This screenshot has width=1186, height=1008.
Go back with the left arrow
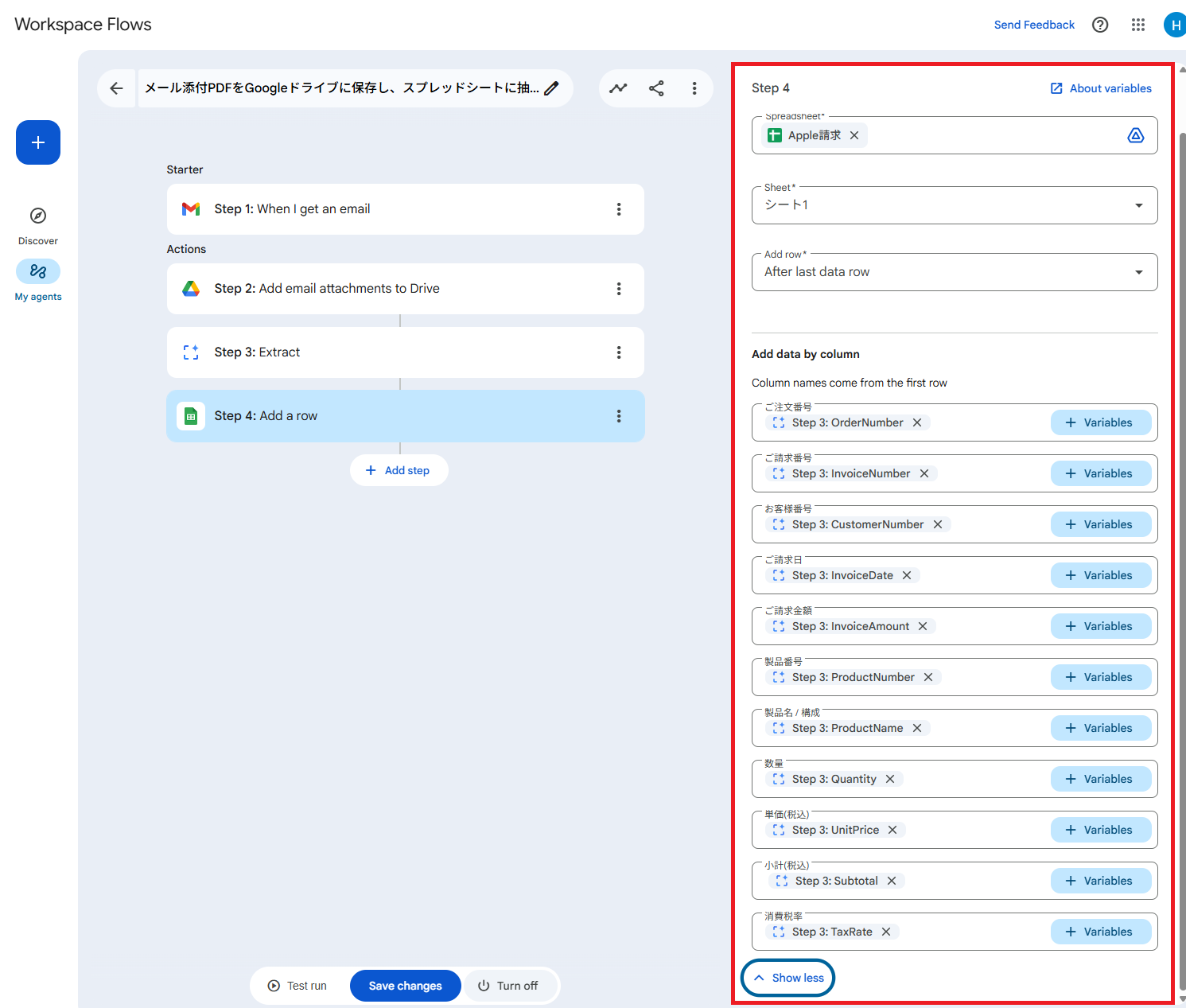(x=116, y=88)
